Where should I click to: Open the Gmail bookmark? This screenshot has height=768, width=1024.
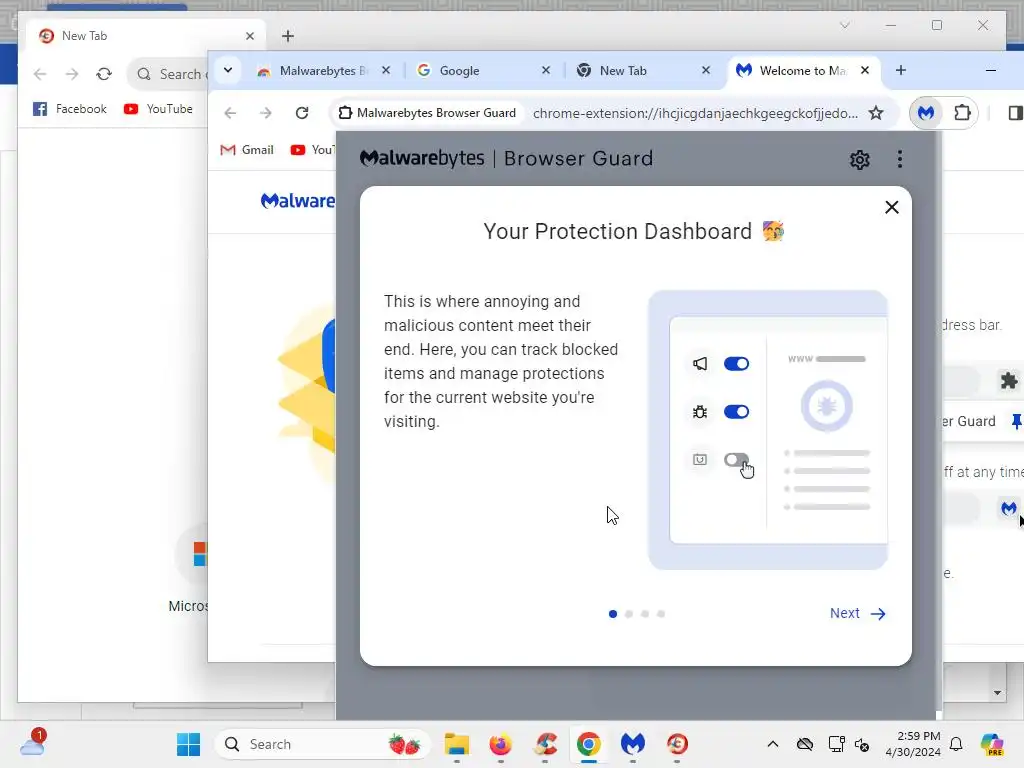coord(247,150)
